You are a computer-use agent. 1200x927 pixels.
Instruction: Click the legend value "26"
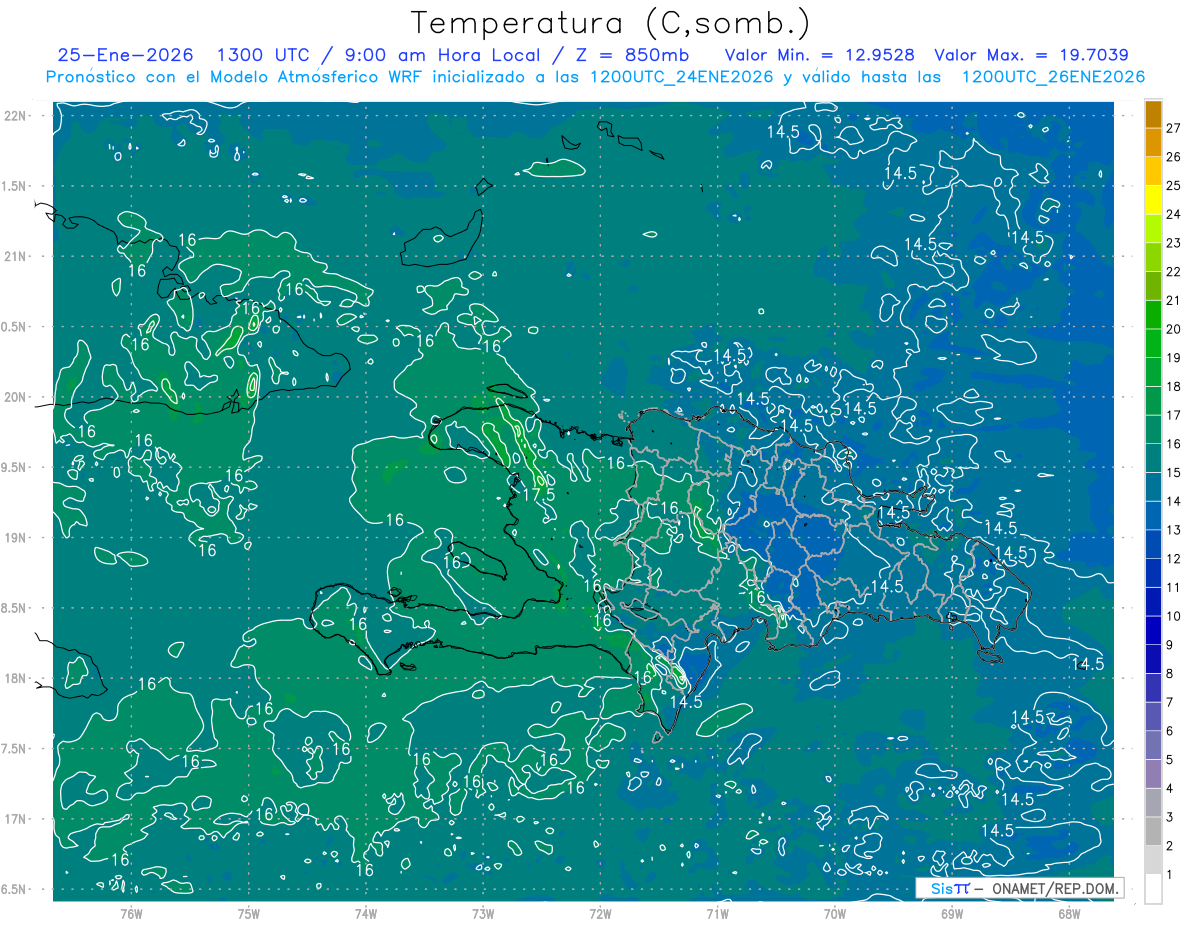[x=1174, y=156]
